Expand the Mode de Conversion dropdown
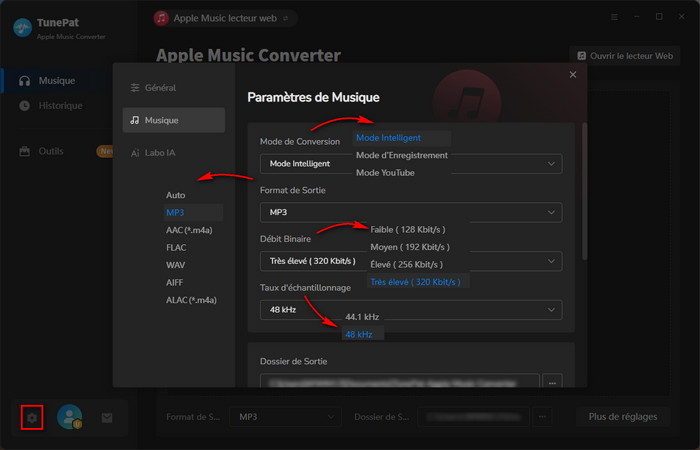The height and width of the screenshot is (450, 700). pos(411,164)
